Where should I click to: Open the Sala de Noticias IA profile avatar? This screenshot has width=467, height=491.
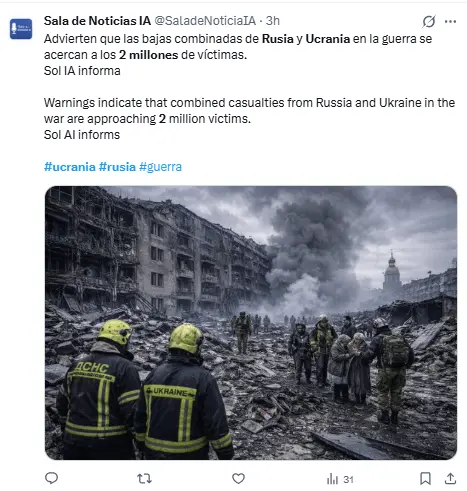(x=21, y=29)
